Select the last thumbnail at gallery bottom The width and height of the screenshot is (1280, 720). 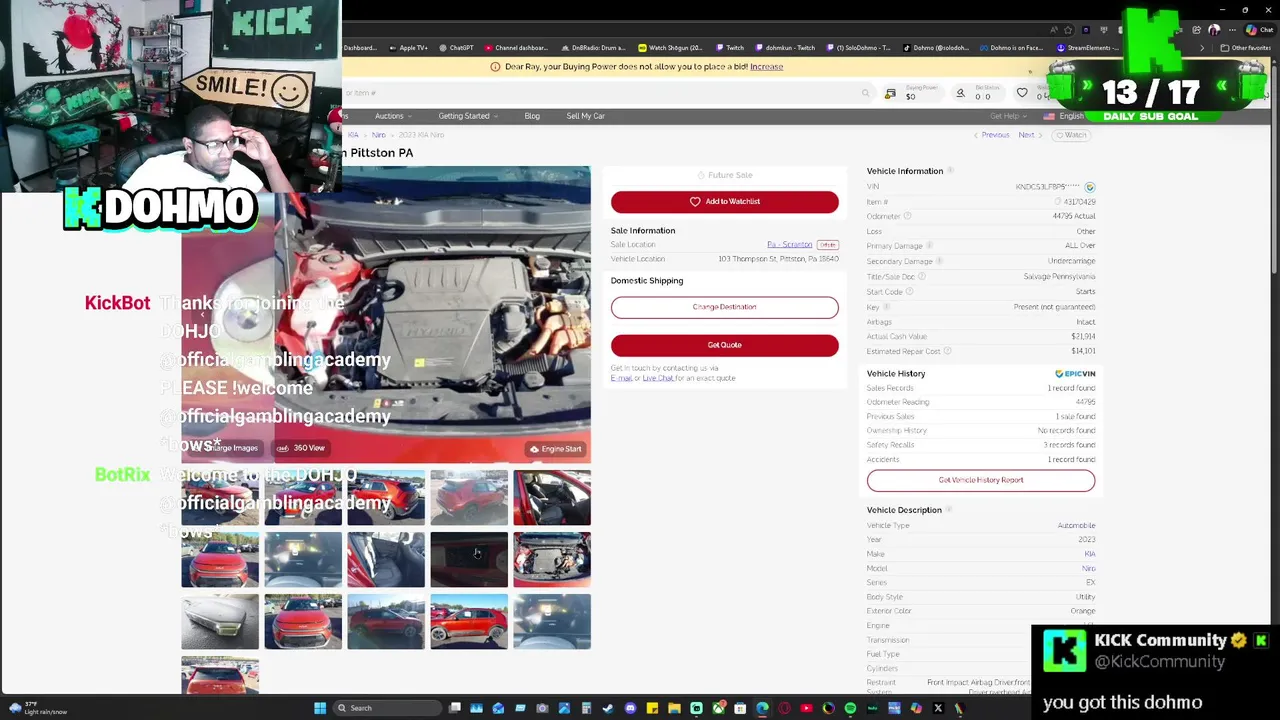tap(220, 675)
